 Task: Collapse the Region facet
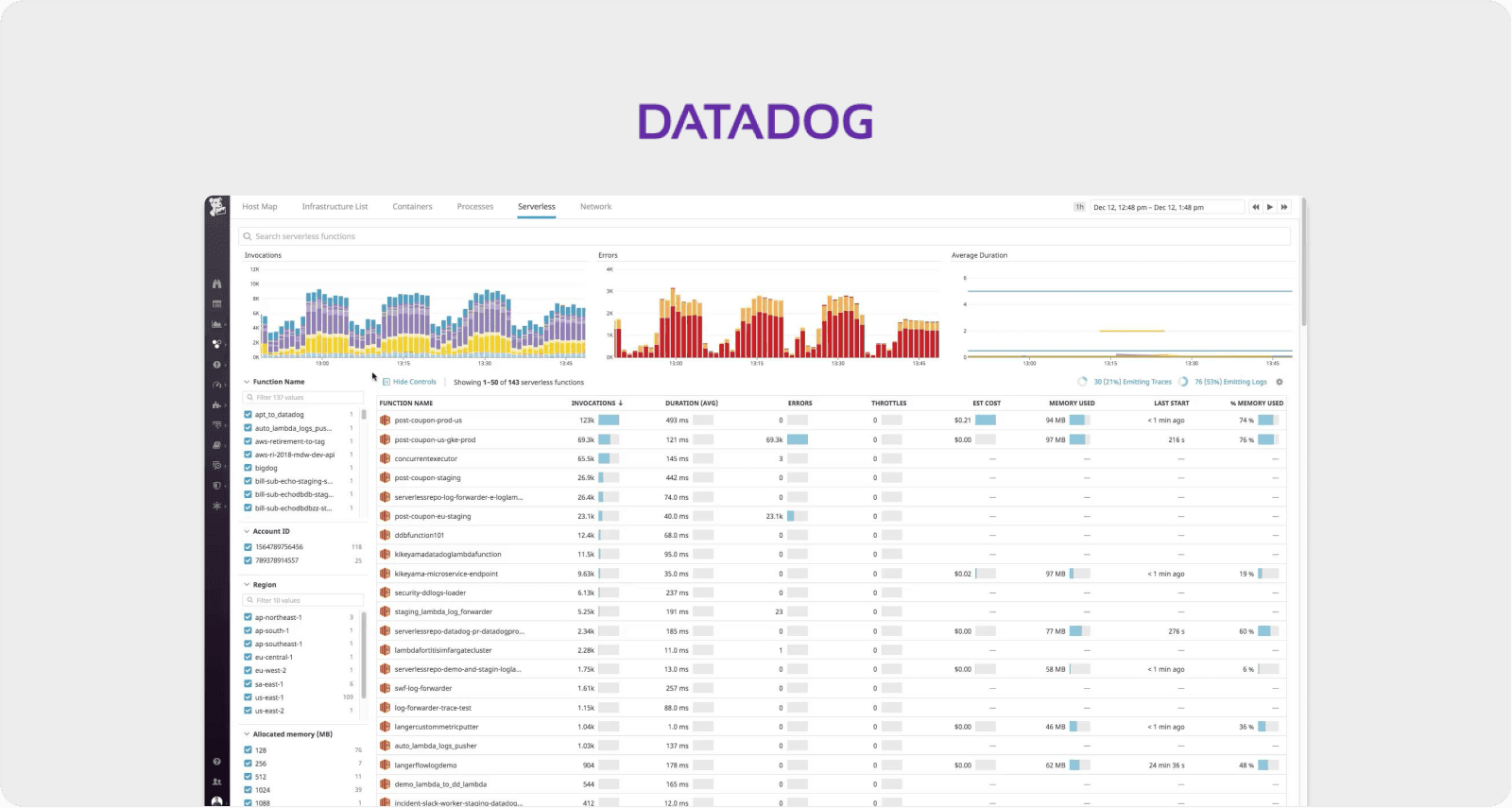tap(247, 585)
